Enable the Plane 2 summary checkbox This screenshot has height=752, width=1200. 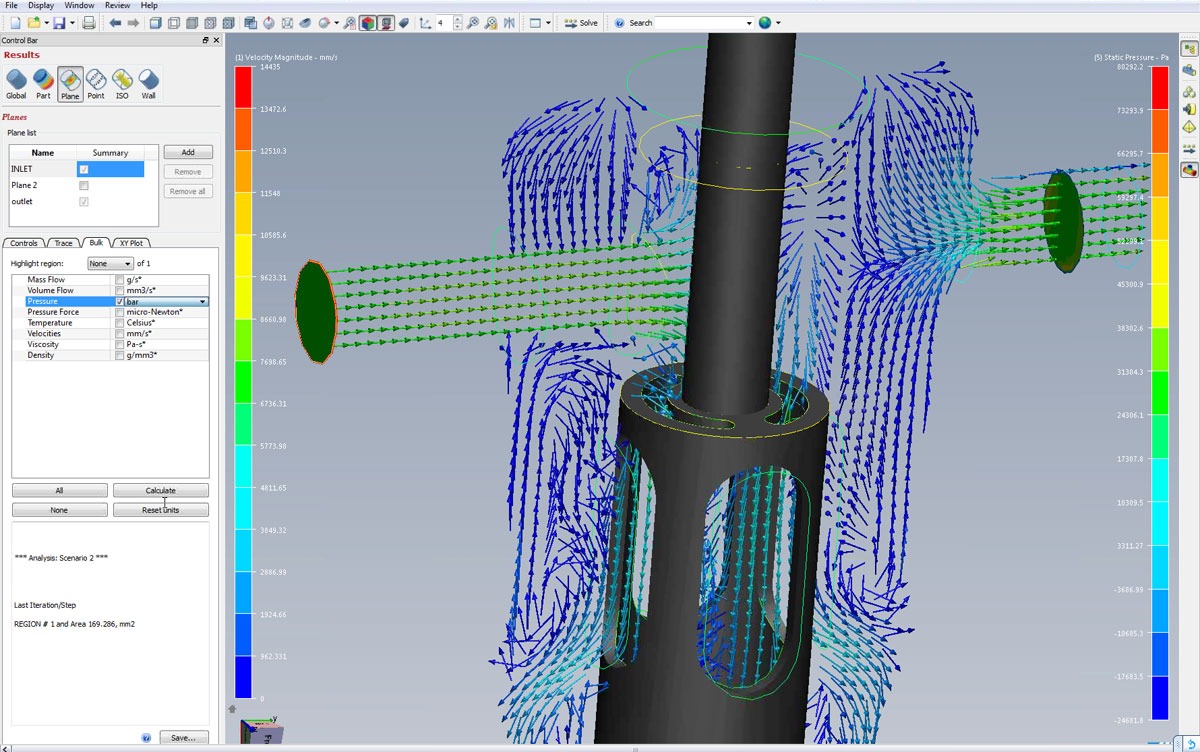[x=84, y=186]
